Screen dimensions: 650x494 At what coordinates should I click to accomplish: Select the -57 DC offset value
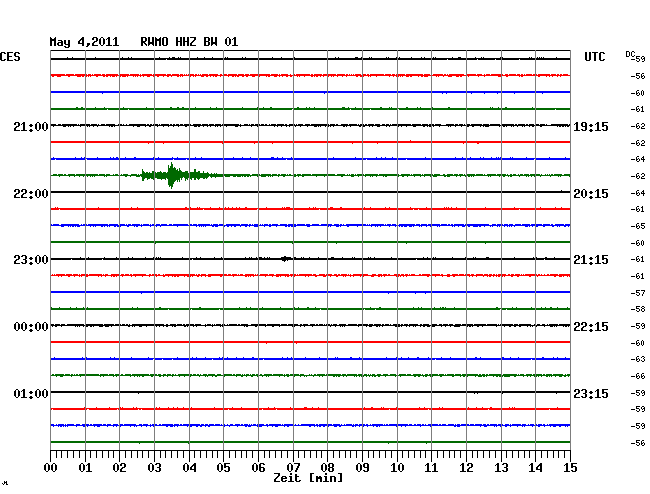tap(638, 293)
